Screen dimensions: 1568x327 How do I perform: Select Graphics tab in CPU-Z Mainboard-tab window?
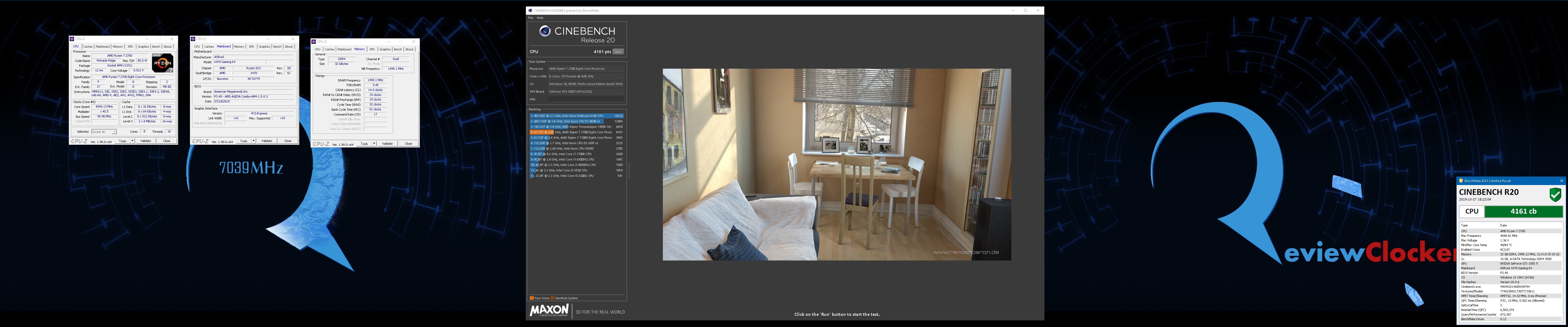click(x=265, y=46)
